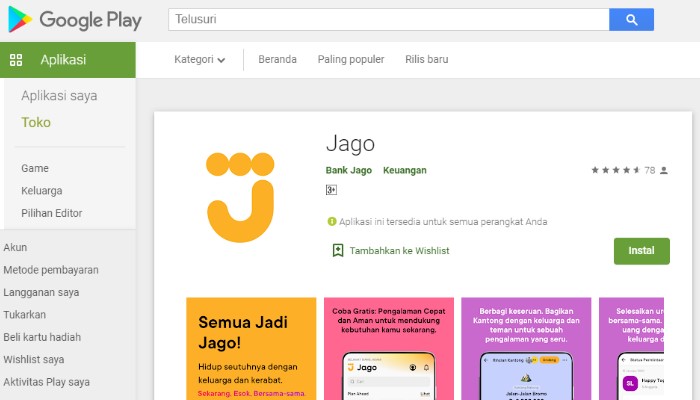Click the reviewer person icon

pos(664,171)
